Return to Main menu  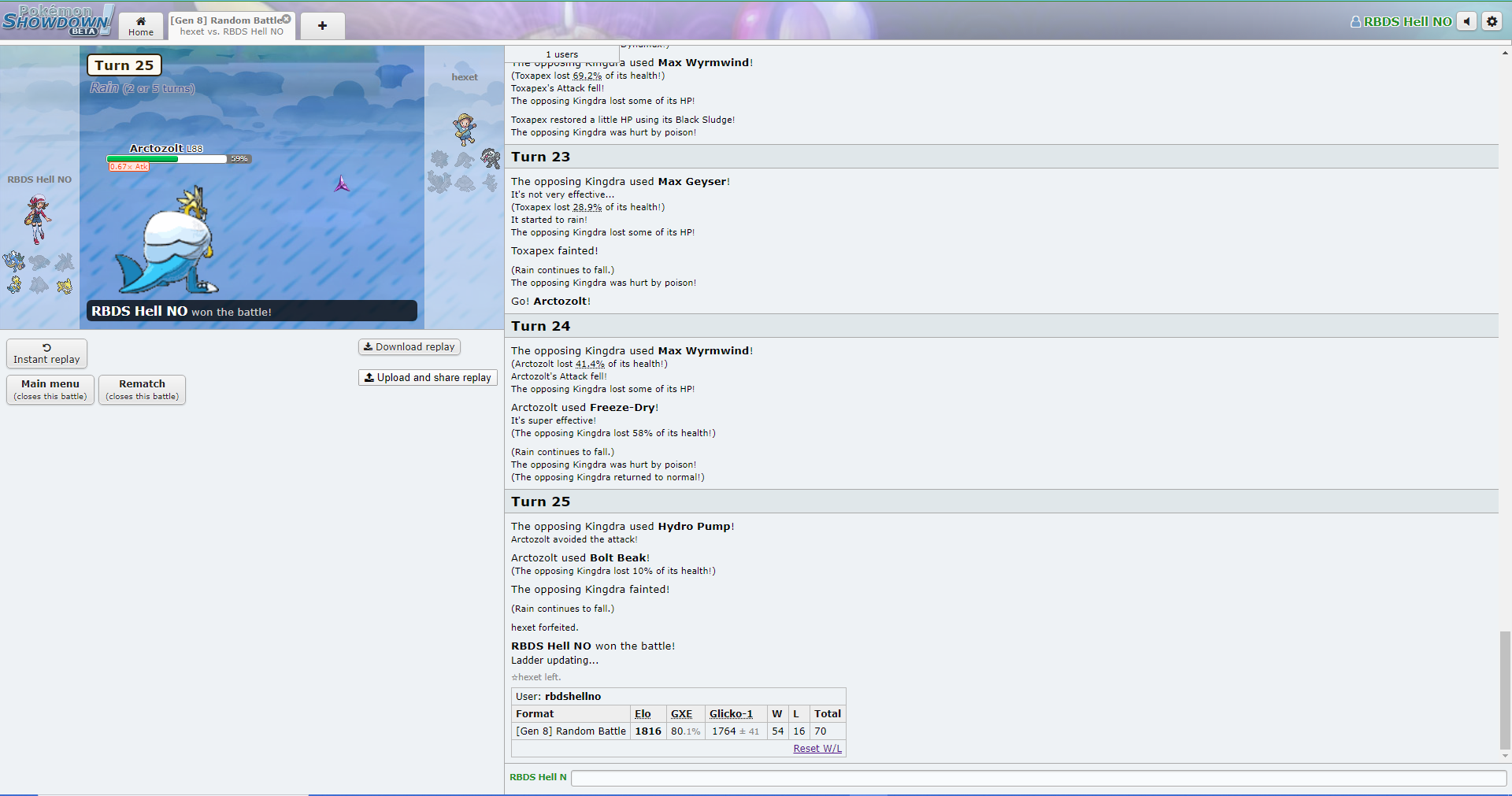50,390
